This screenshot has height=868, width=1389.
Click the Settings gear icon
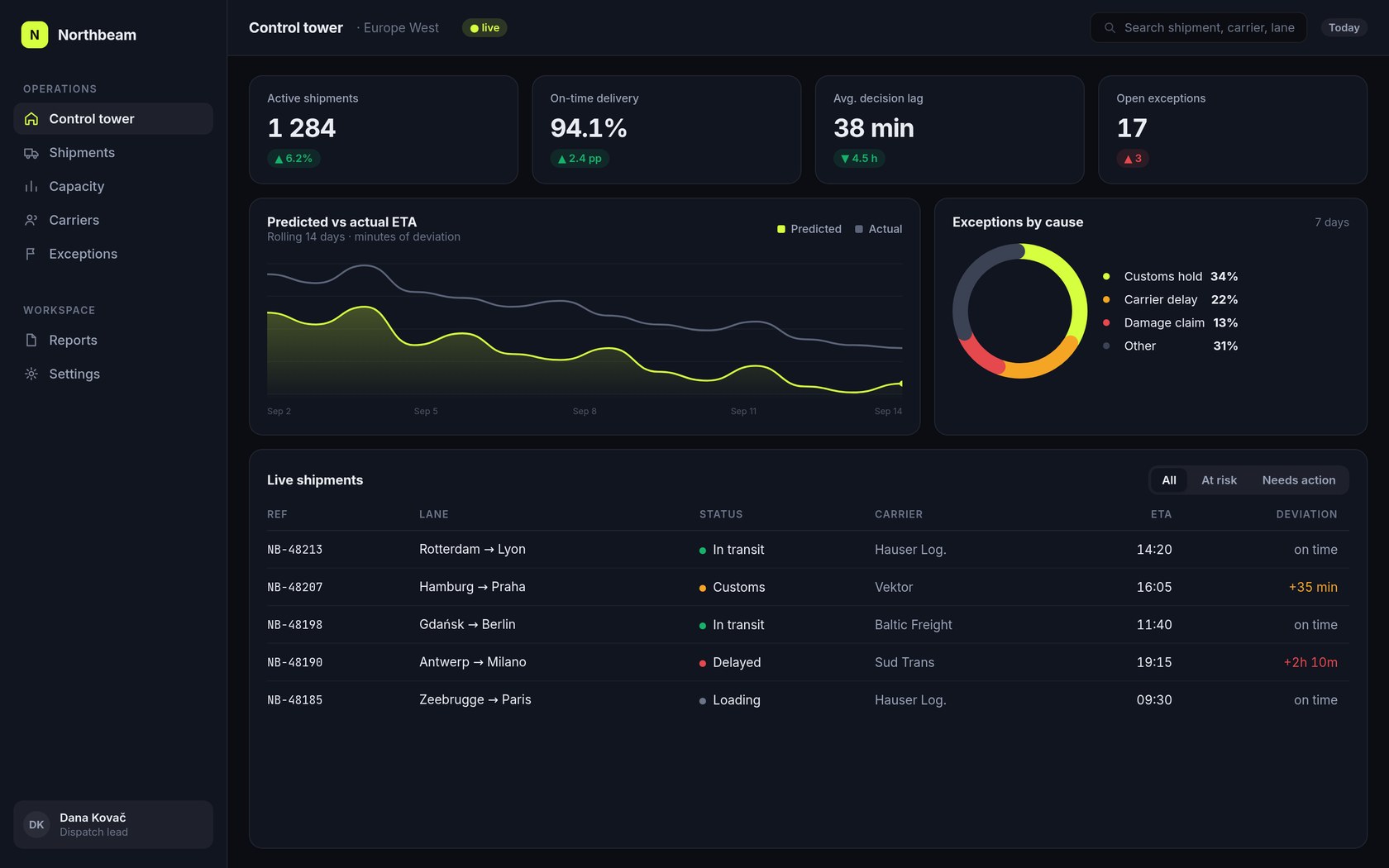coord(31,374)
